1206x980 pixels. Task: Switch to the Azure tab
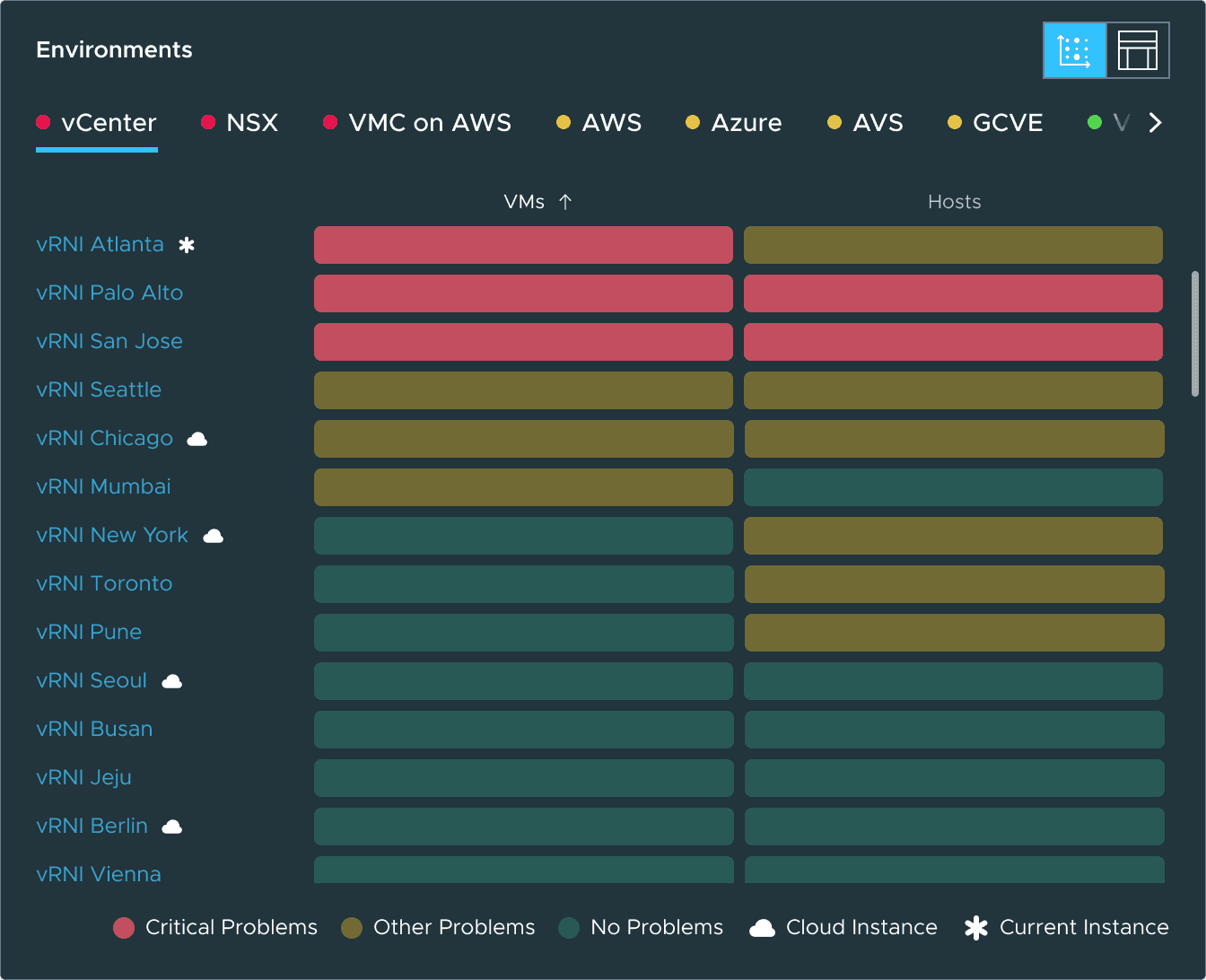(x=734, y=123)
